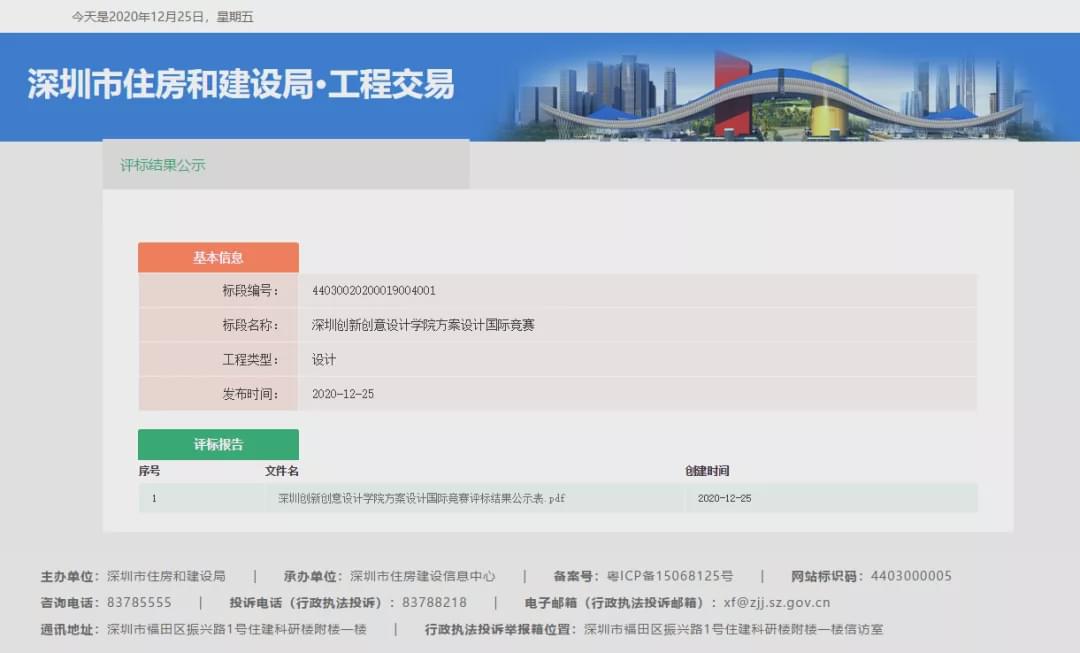
Task: Click the 序号 column header
Action: (x=149, y=471)
